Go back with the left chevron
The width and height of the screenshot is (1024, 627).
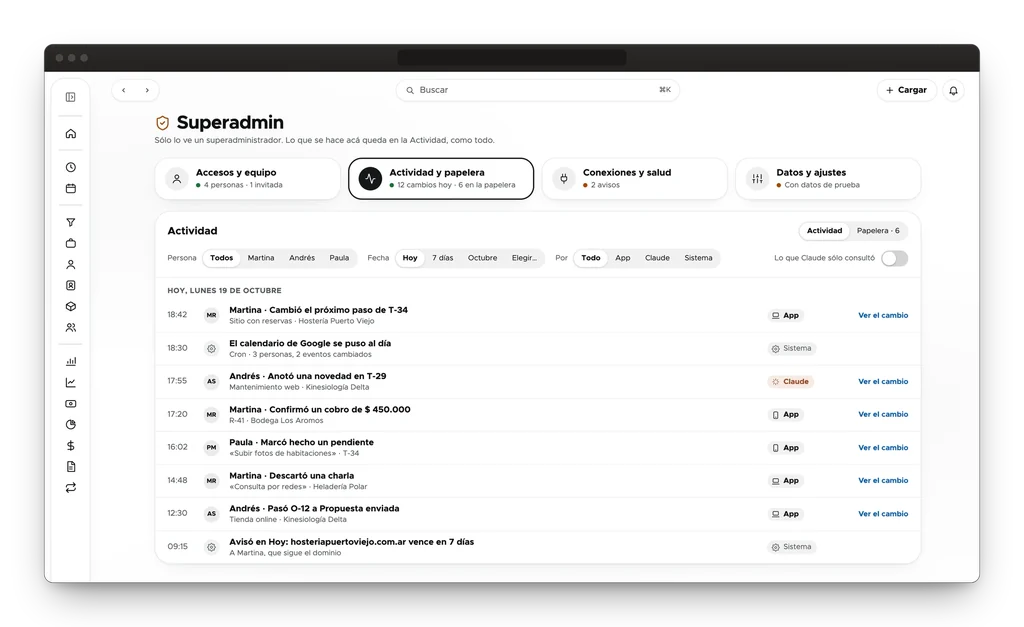[x=123, y=90]
